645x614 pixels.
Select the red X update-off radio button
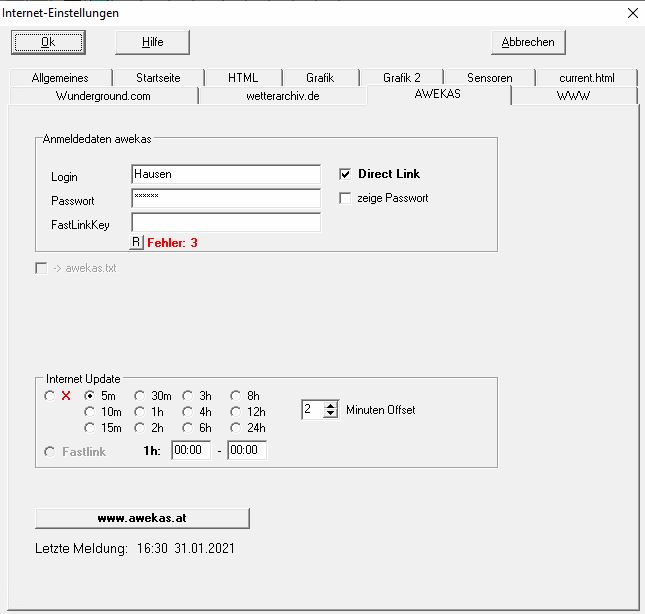coord(51,396)
